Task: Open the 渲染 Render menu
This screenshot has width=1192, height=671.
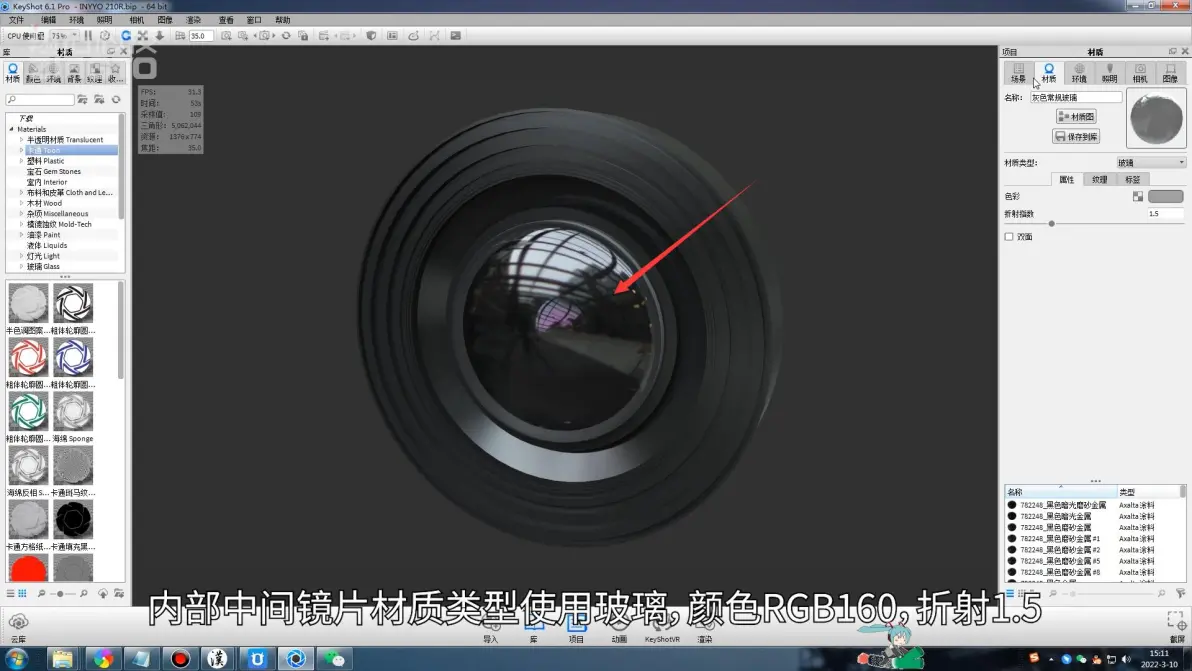Action: click(x=194, y=20)
